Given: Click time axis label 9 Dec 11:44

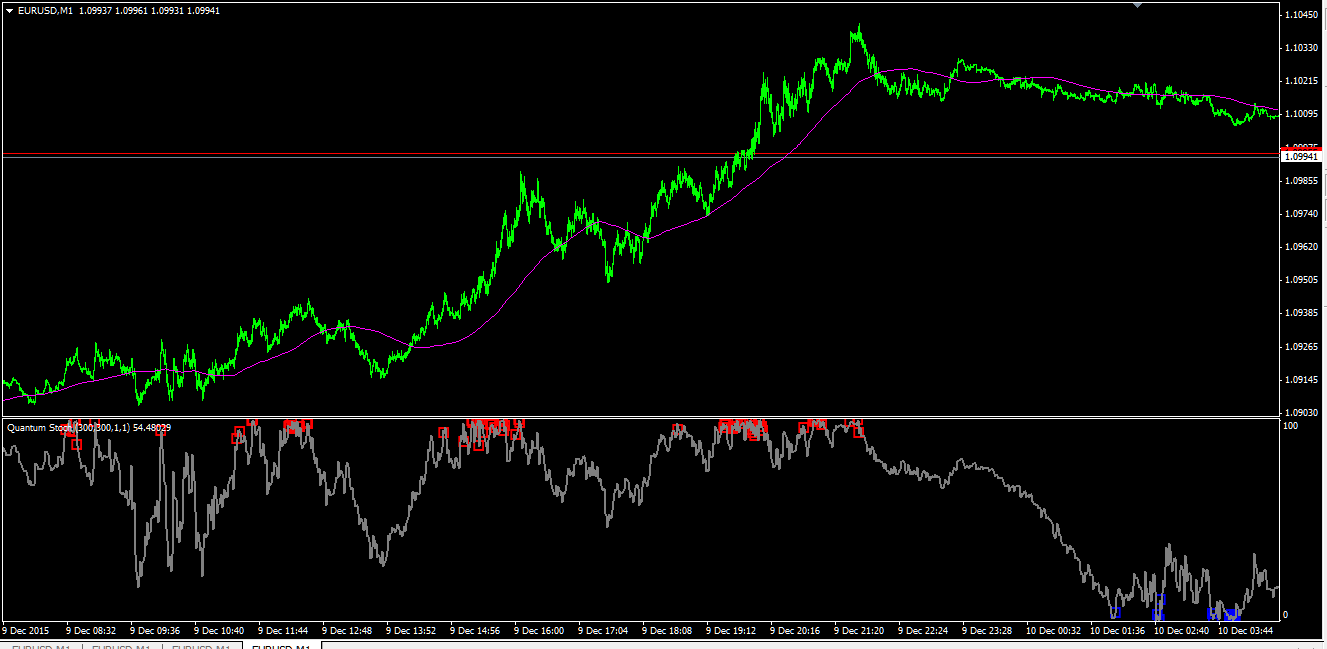Looking at the screenshot, I should pyautogui.click(x=283, y=631).
